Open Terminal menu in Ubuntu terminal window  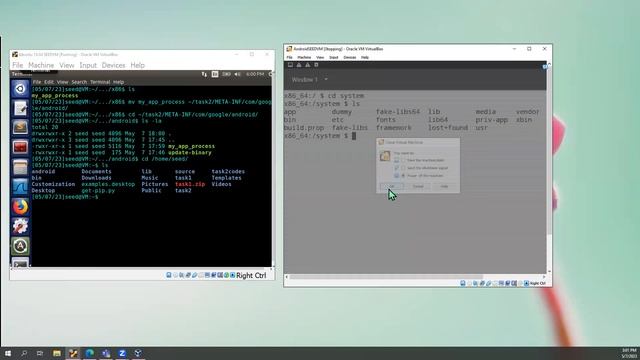point(100,82)
